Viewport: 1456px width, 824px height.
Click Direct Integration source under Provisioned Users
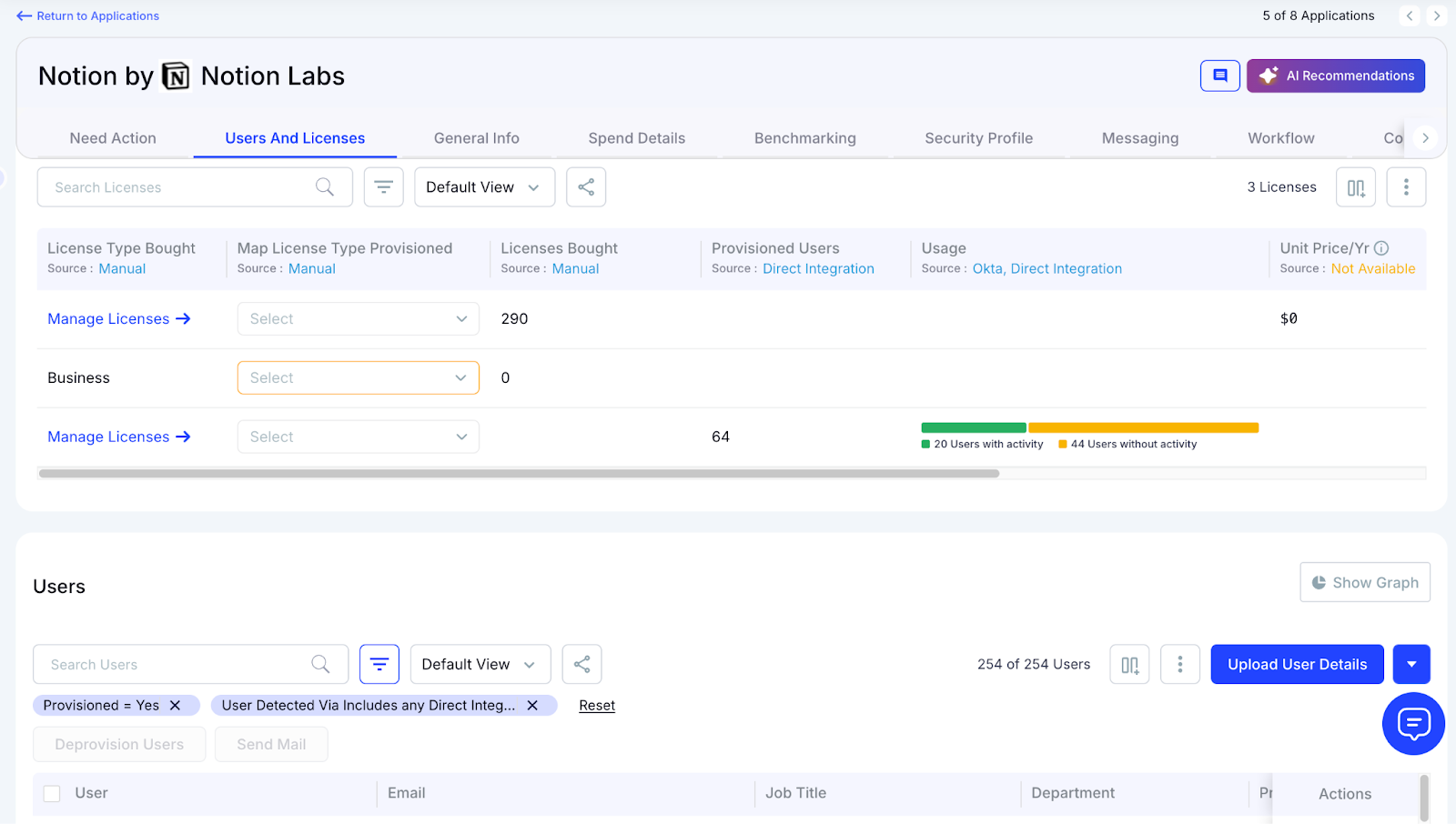pyautogui.click(x=818, y=268)
